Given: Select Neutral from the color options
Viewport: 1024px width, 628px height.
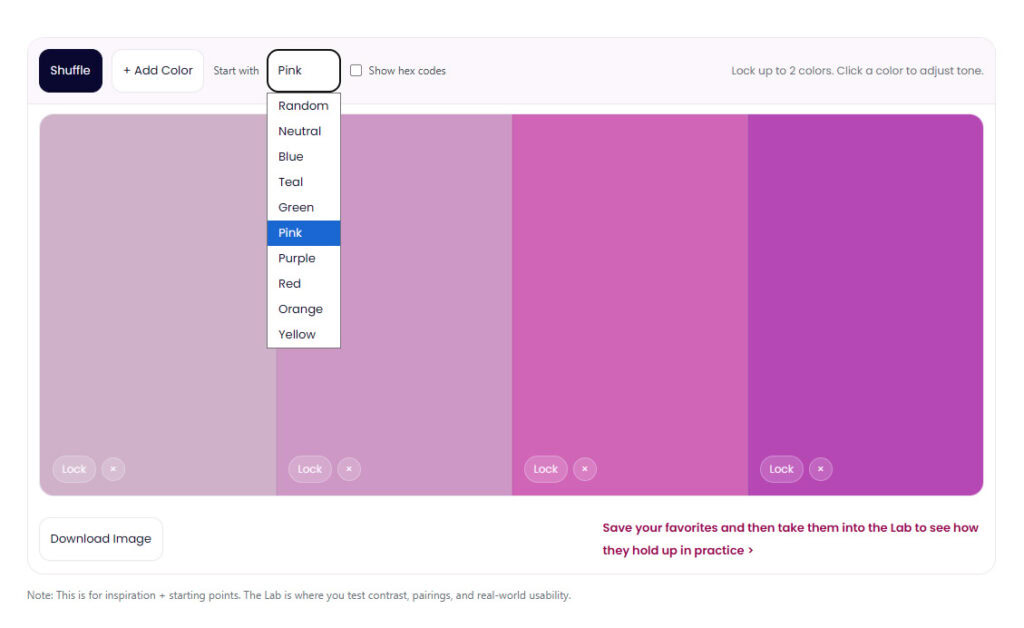Looking at the screenshot, I should click(299, 131).
